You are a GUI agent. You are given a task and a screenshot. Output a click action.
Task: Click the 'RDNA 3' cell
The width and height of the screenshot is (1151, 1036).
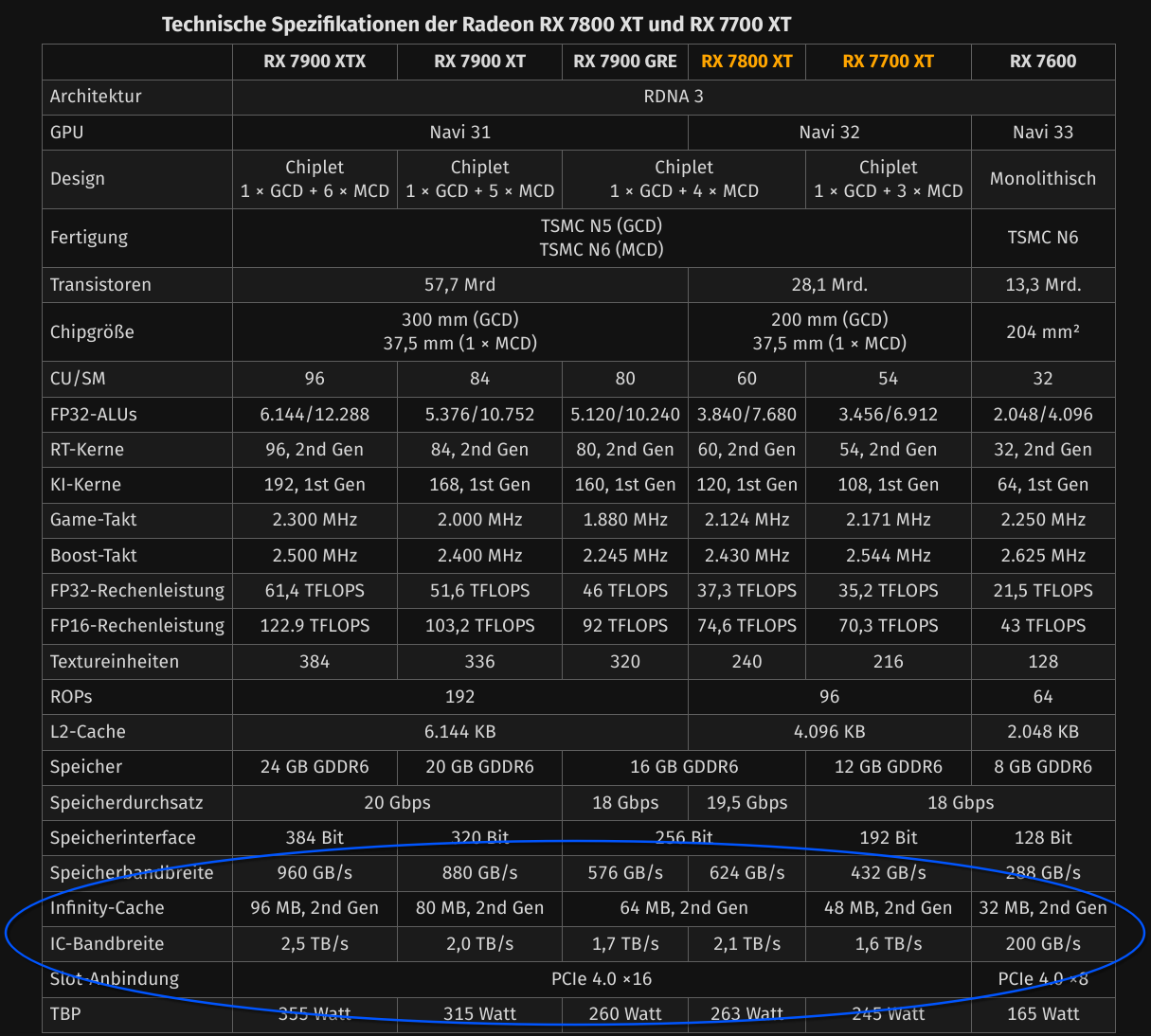(674, 97)
